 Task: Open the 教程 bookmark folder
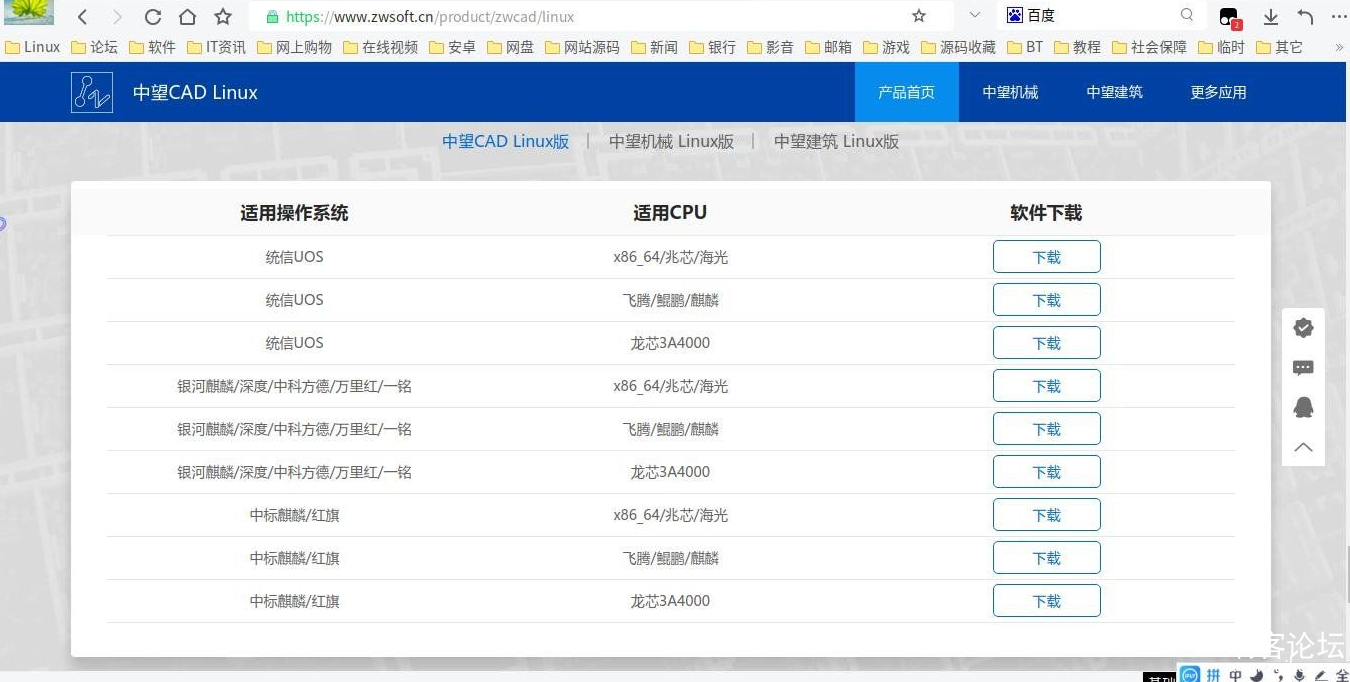tap(1079, 47)
